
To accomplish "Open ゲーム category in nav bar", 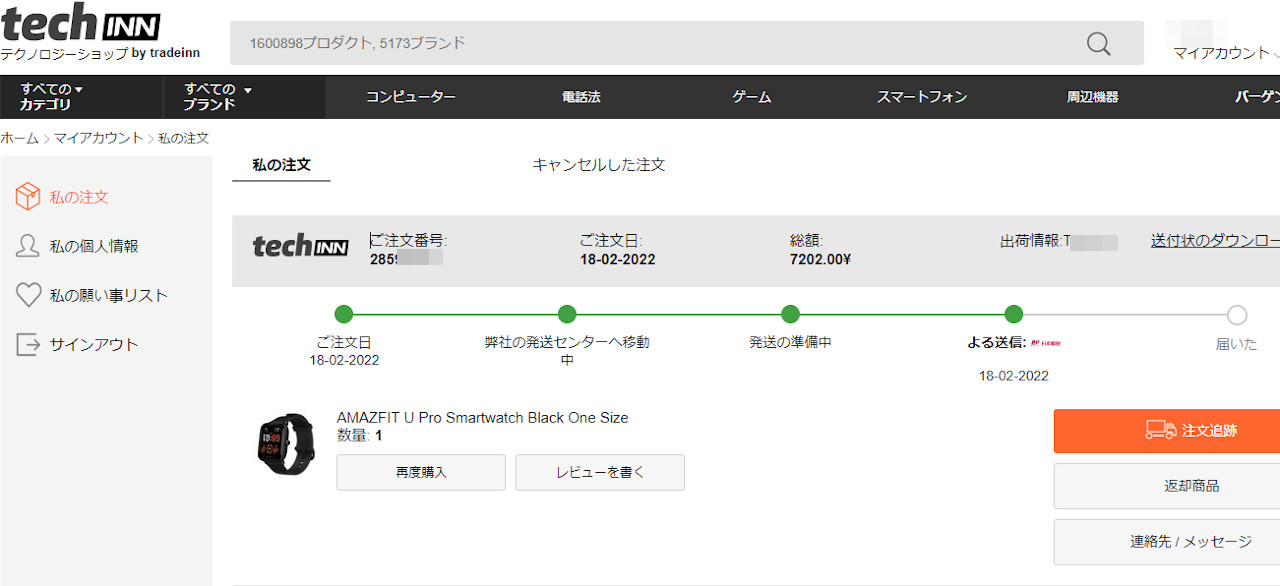I will (751, 97).
